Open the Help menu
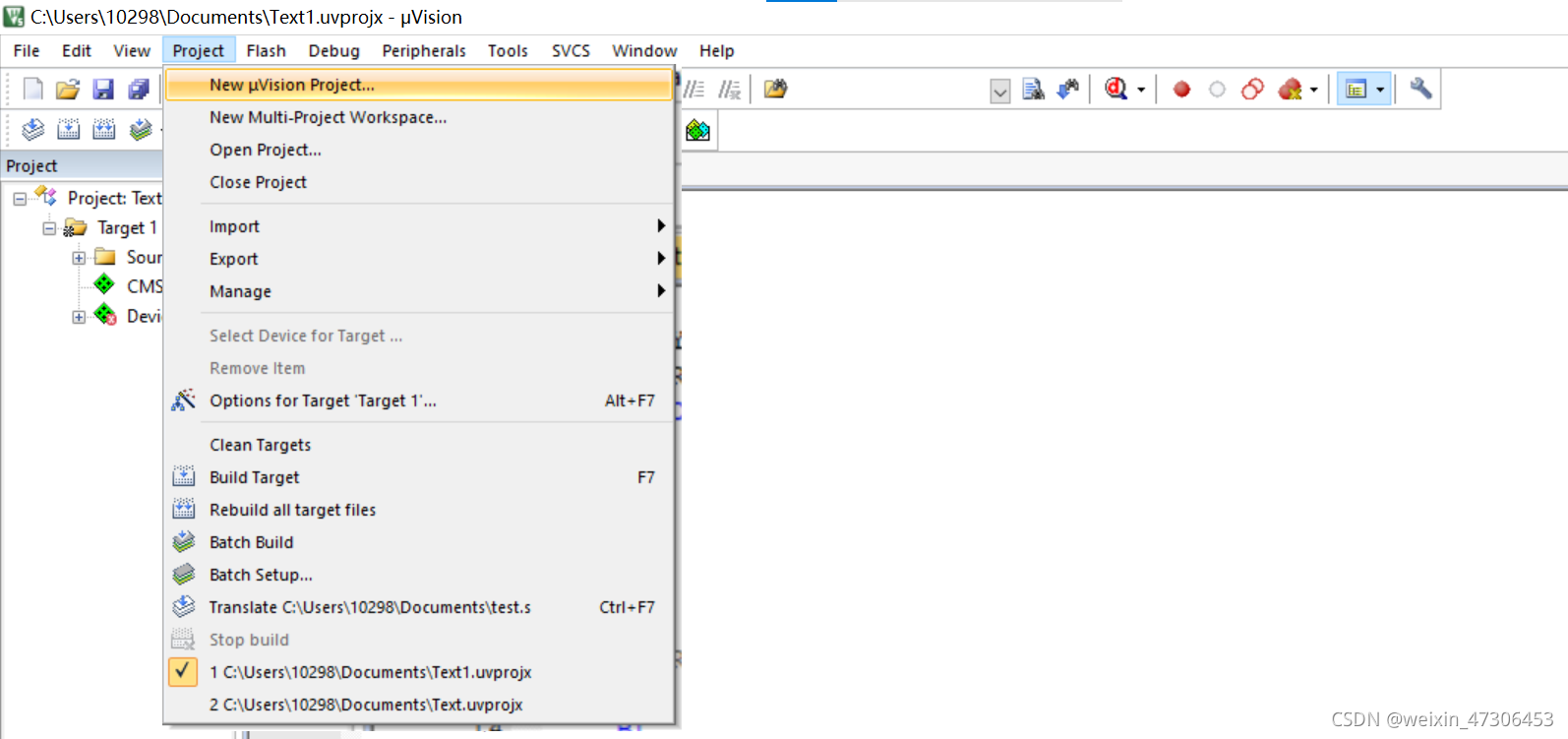 716,50
